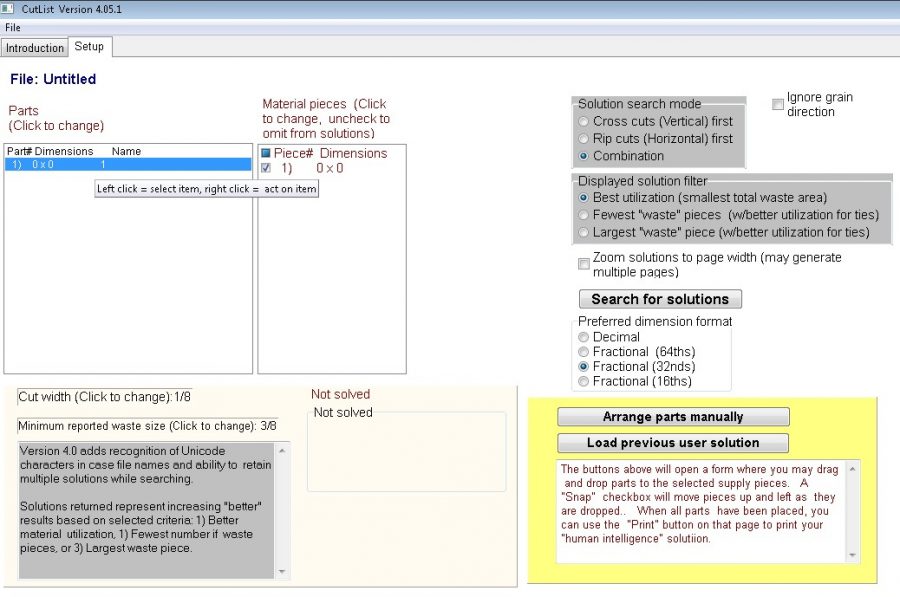Switch to the Introduction tab
Viewport: 900px width, 597px height.
pyautogui.click(x=34, y=48)
